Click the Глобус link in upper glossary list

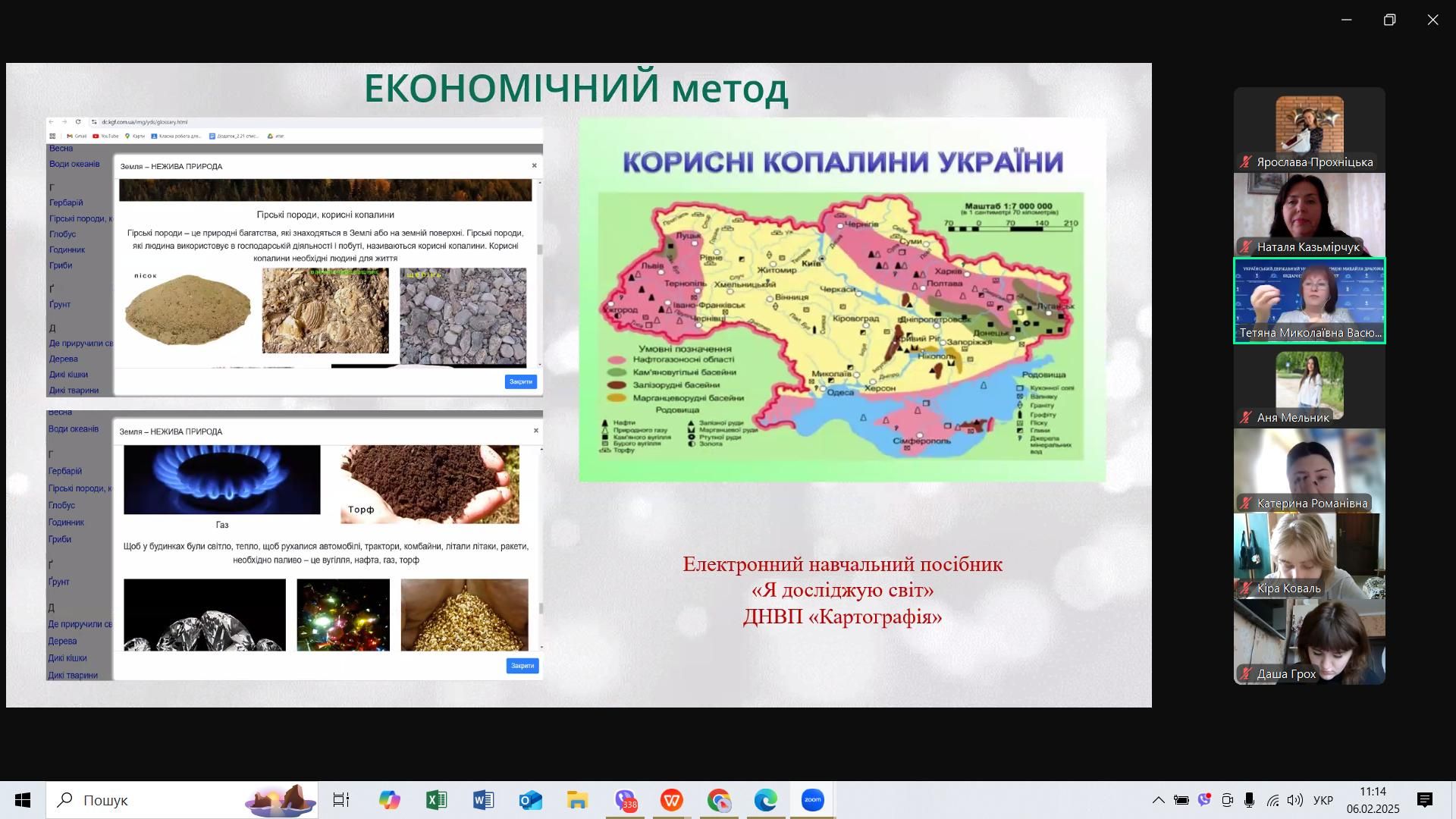[x=63, y=234]
